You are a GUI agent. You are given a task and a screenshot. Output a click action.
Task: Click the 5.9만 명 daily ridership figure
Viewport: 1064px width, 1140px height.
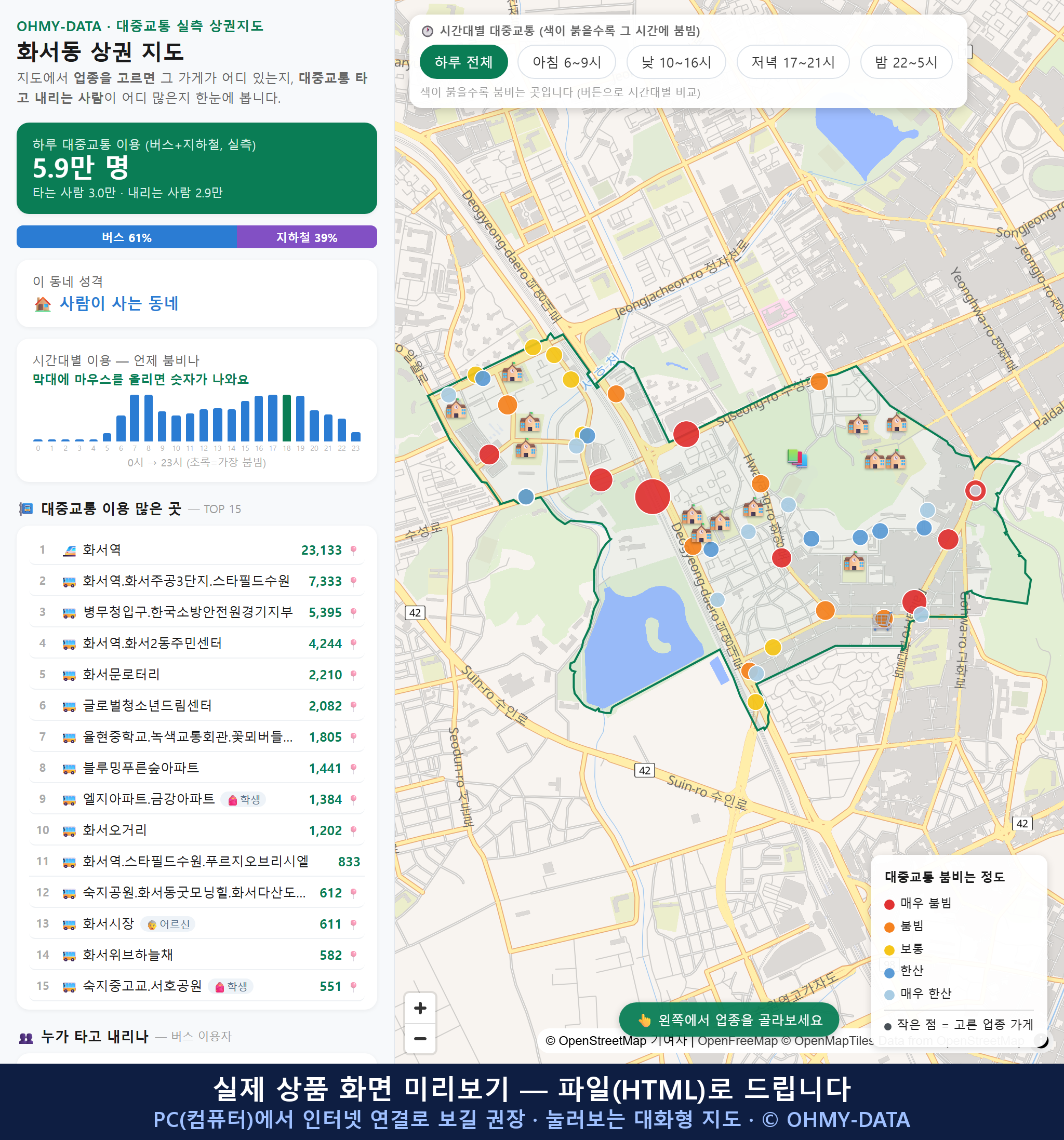(x=81, y=167)
